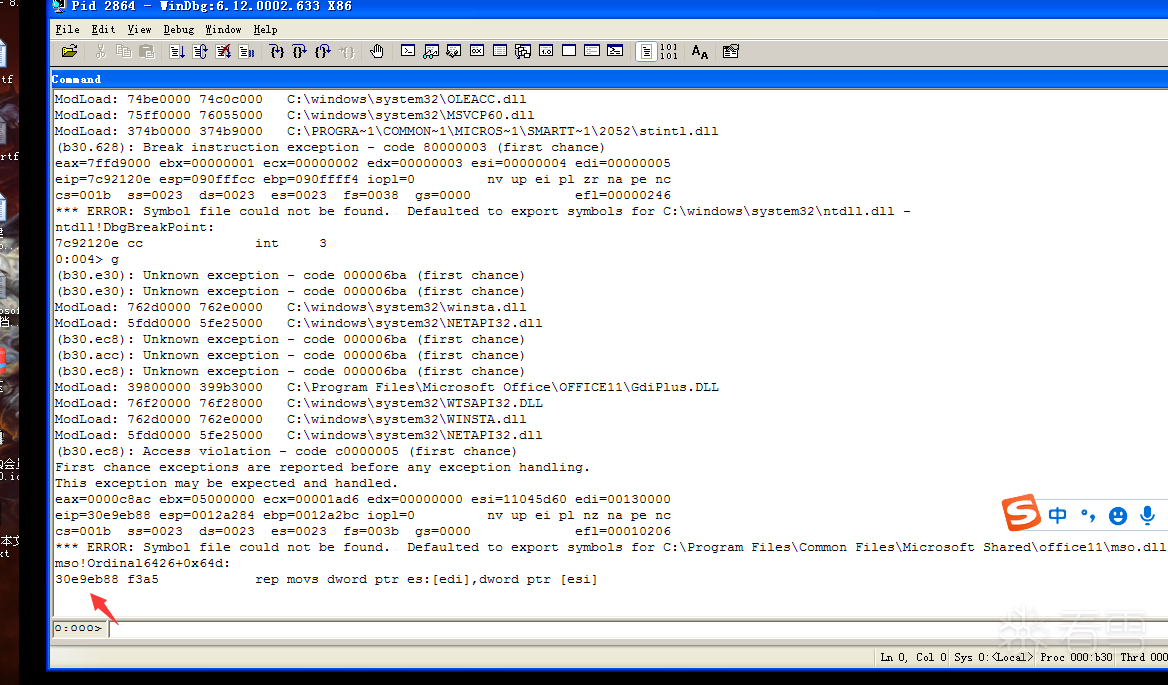Stop debugging with the red X icon
The width and height of the screenshot is (1168, 685).
pyautogui.click(x=223, y=51)
